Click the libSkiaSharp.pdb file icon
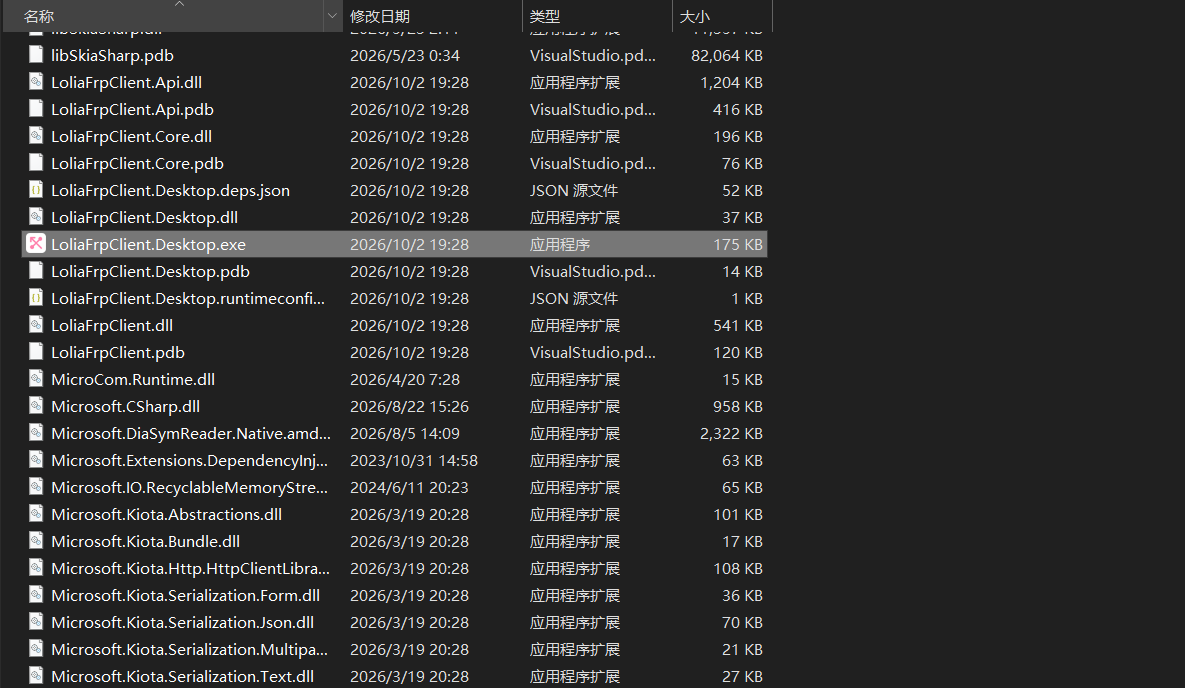Image resolution: width=1185 pixels, height=688 pixels. click(36, 54)
